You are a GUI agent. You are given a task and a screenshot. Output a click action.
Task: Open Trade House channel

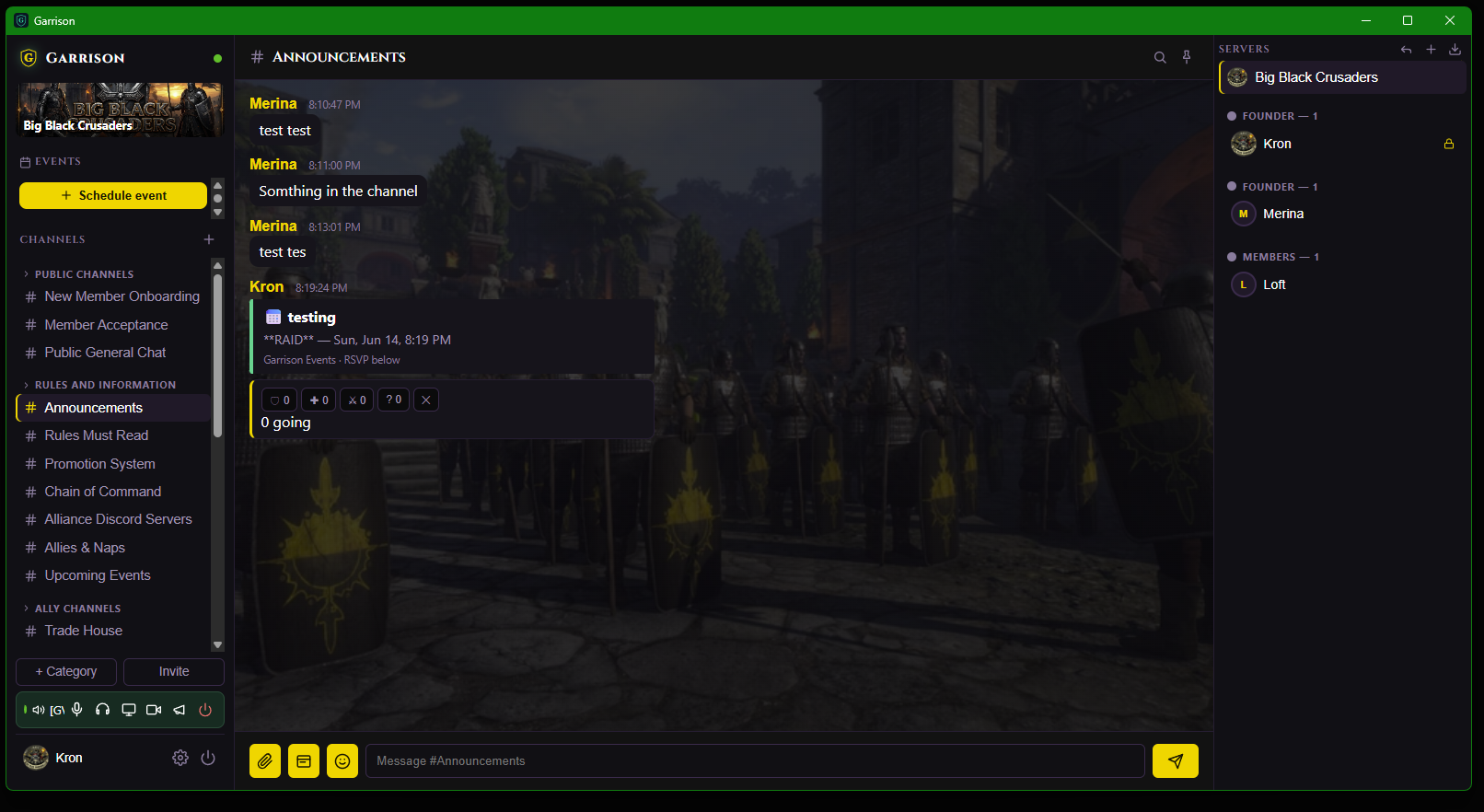(x=113, y=631)
